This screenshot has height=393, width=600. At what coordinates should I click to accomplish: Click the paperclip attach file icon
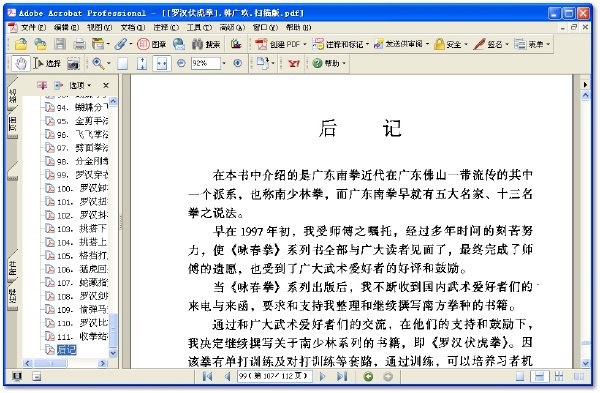click(120, 44)
